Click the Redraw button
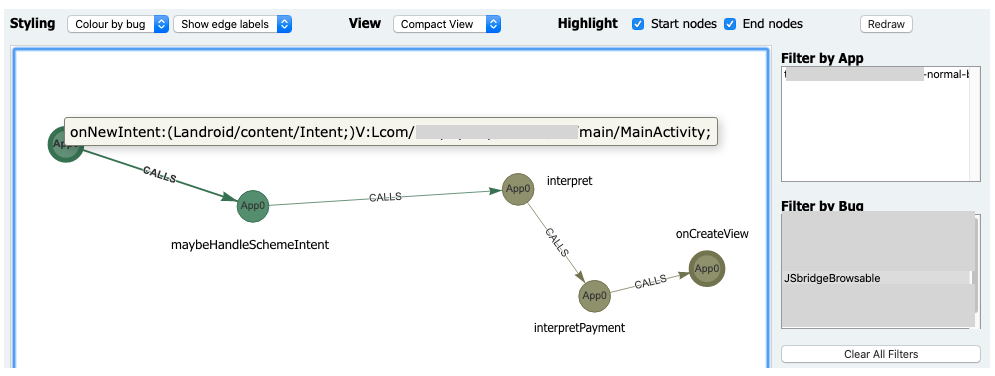Image resolution: width=995 pixels, height=376 pixels. (x=886, y=24)
